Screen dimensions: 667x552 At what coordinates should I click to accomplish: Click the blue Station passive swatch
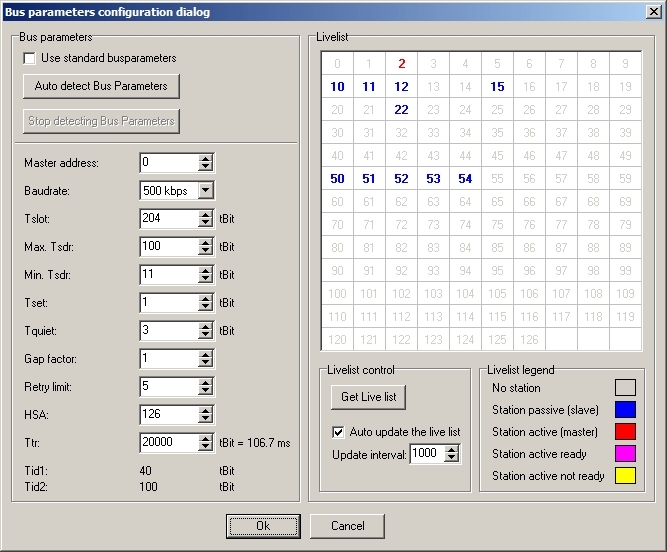click(x=623, y=410)
